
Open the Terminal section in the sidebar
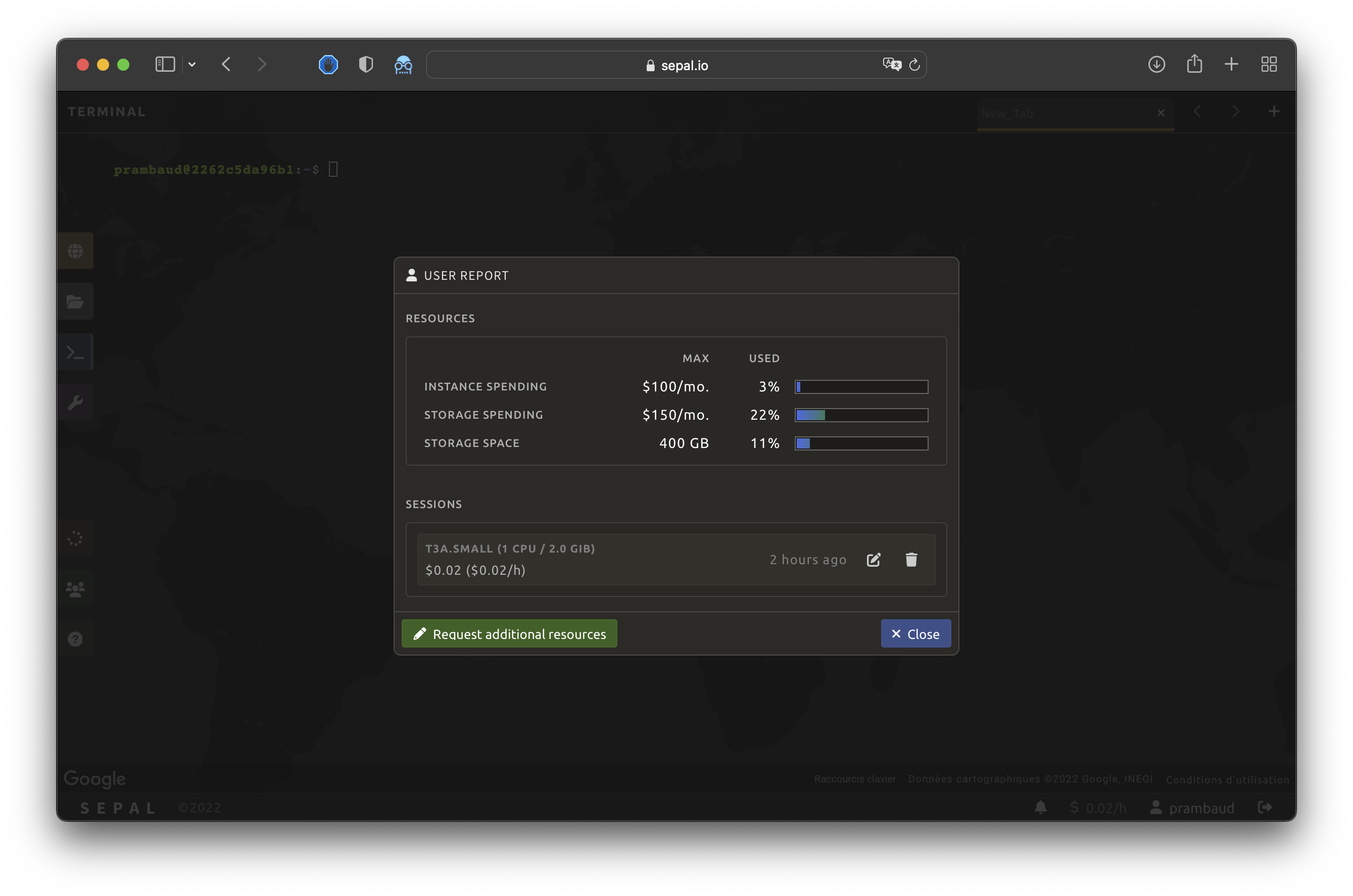point(75,352)
